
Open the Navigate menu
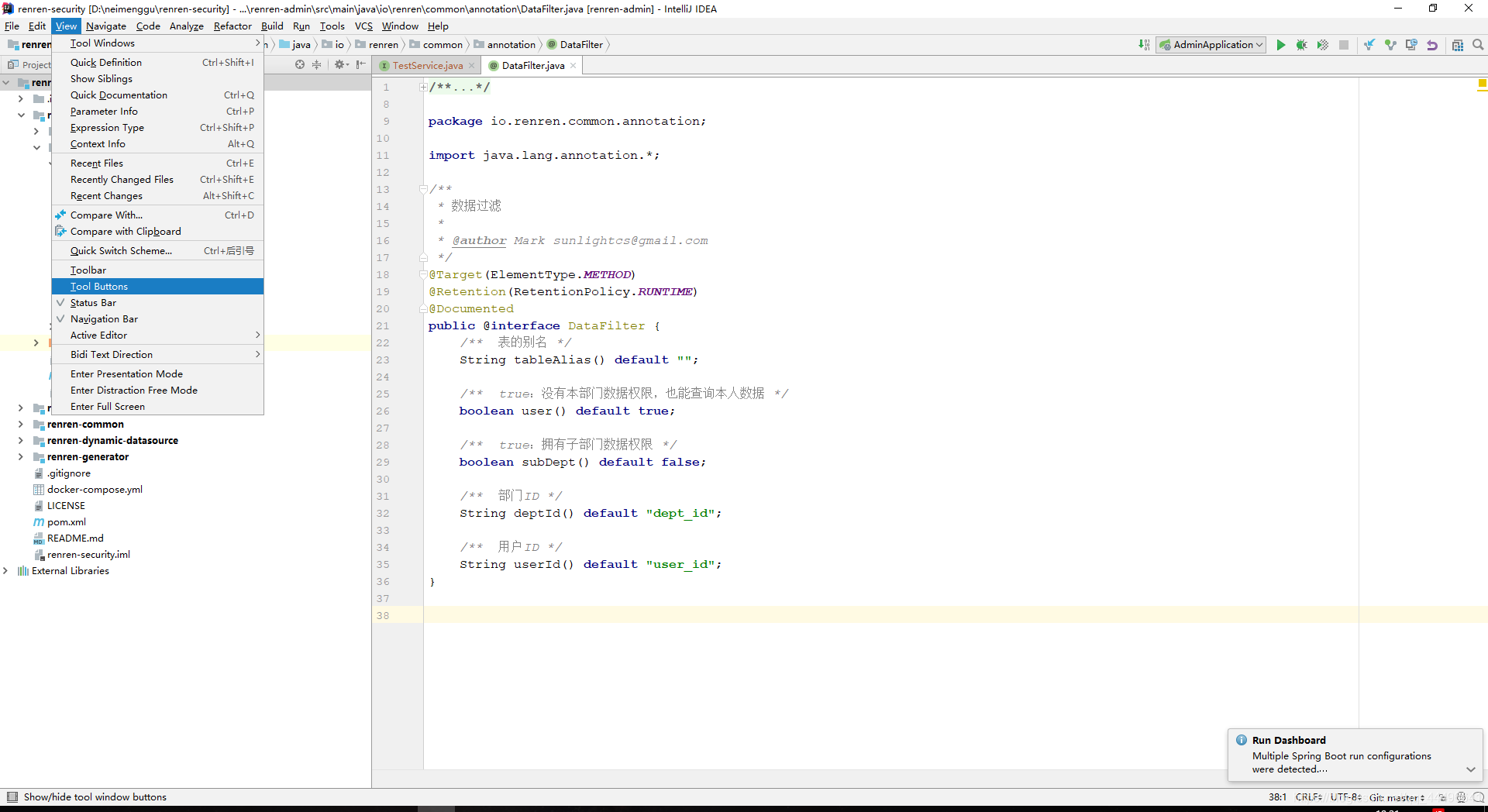click(105, 26)
